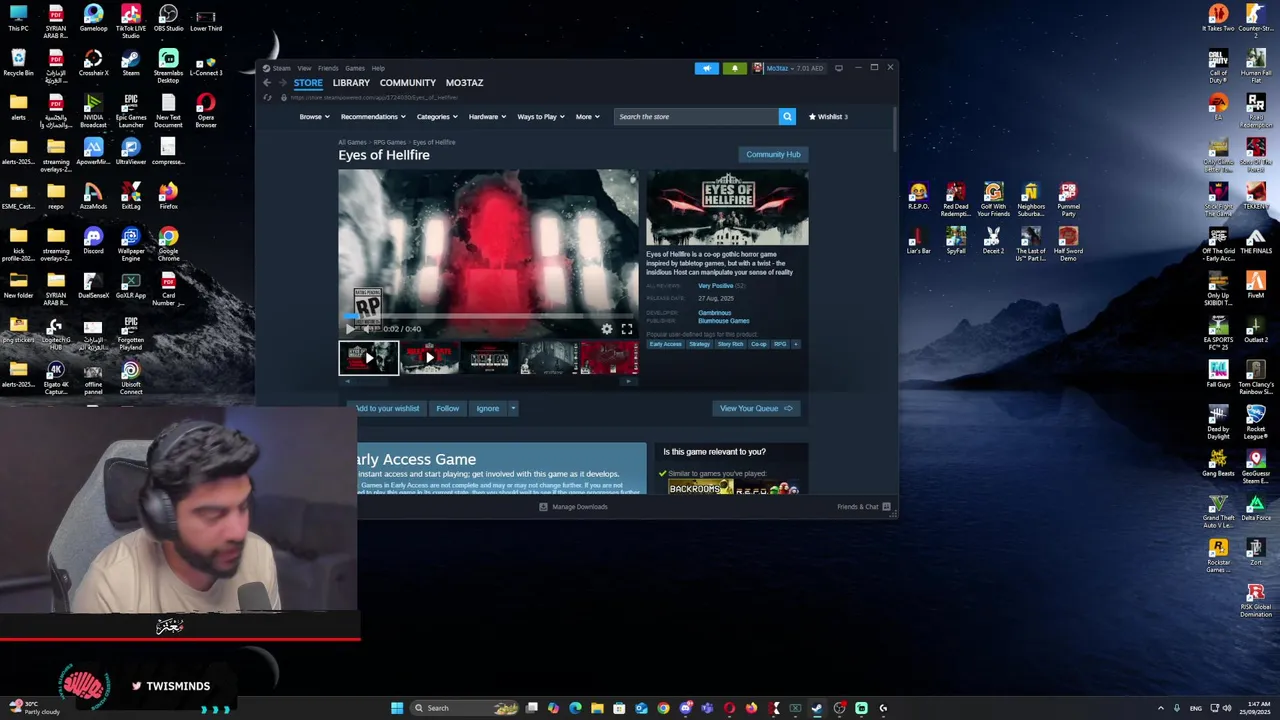Viewport: 1280px width, 720px height.
Task: Select the Epic Games Launcher icon
Action: pyautogui.click(x=131, y=111)
